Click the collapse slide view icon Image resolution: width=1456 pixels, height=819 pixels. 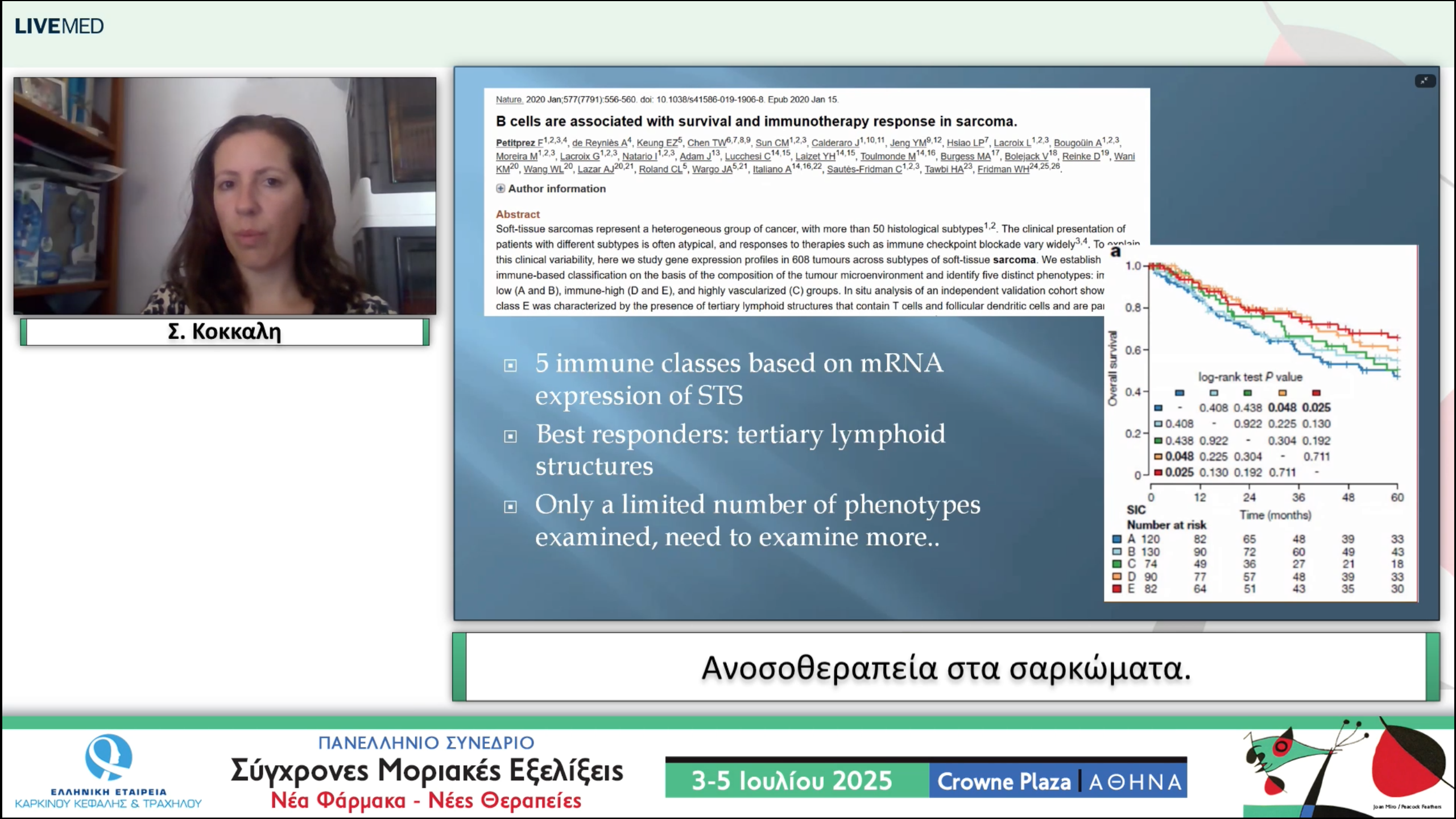click(x=1425, y=81)
